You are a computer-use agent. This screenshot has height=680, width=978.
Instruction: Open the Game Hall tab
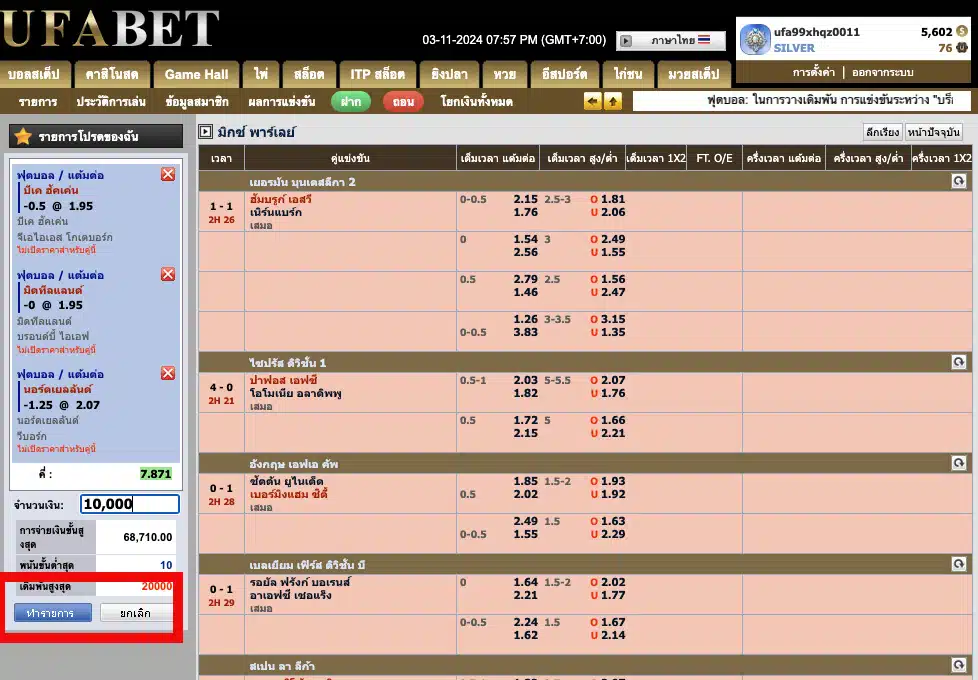pos(196,74)
